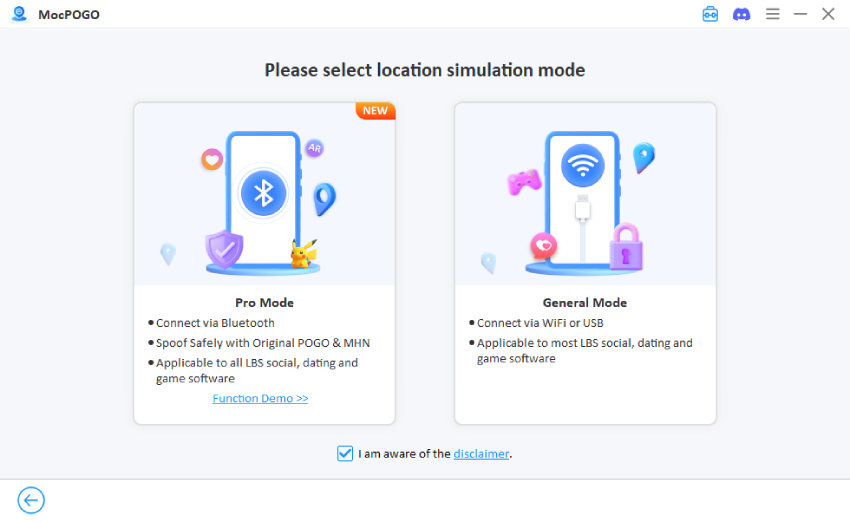Minimize the MocPOGO window
850x522 pixels.
800,14
